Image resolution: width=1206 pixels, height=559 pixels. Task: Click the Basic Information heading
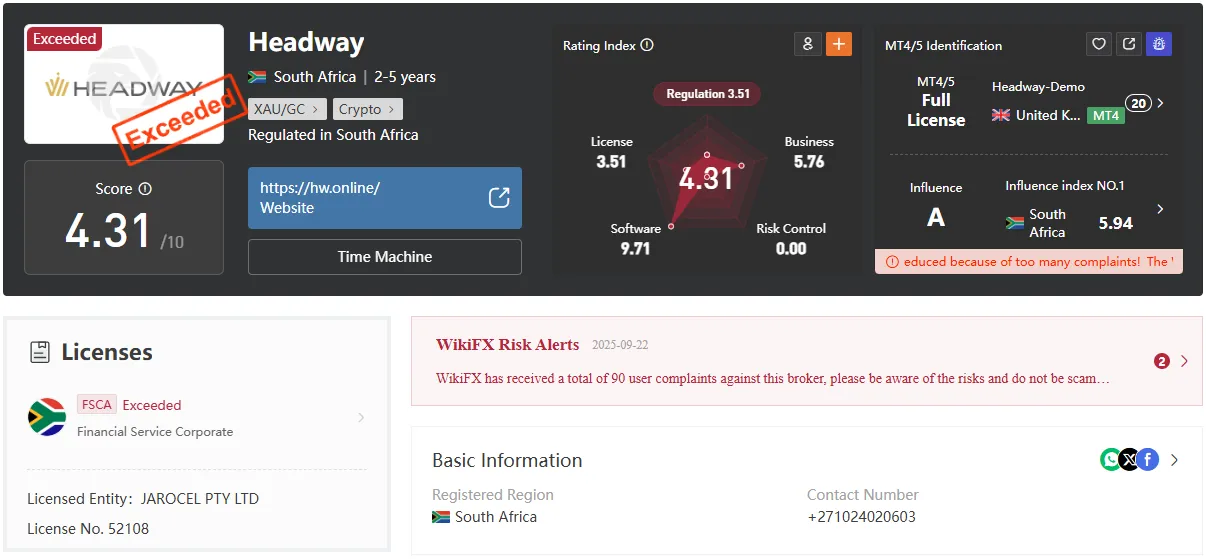507,460
